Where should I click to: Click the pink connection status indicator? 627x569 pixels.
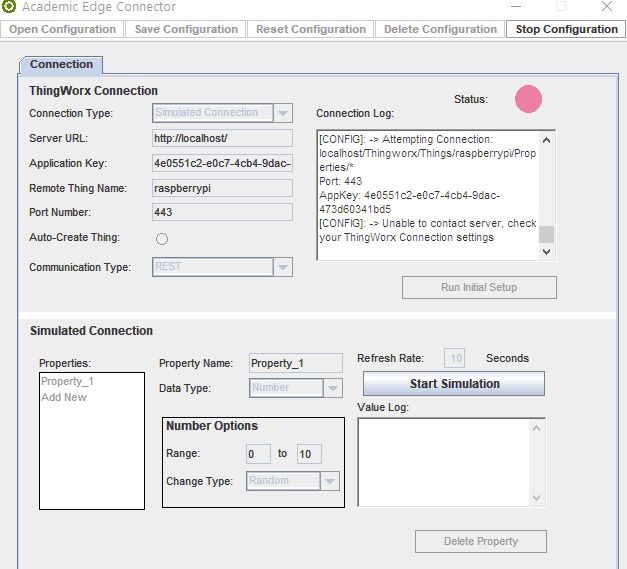pos(528,99)
